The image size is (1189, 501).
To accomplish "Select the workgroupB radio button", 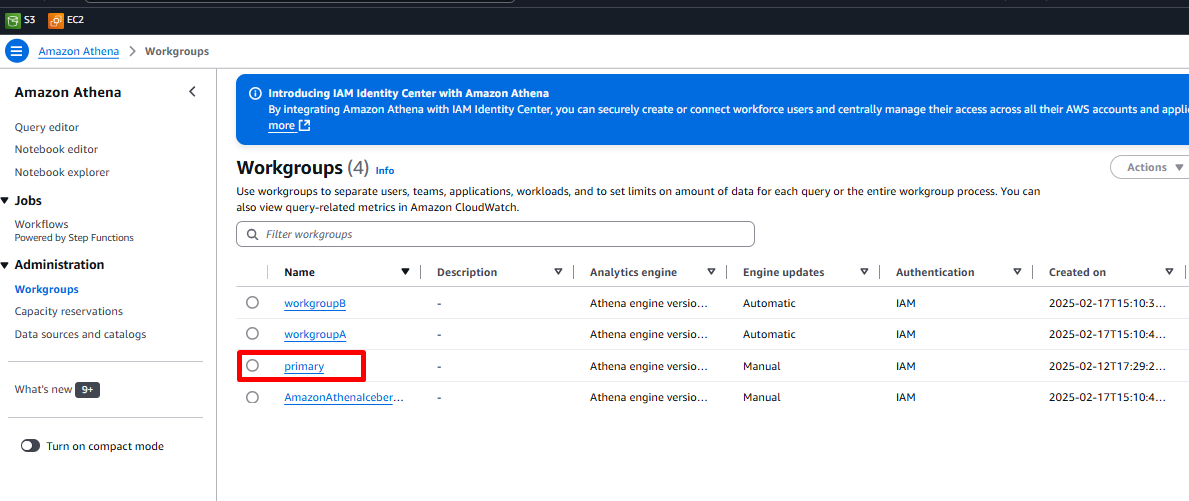I will tap(252, 302).
